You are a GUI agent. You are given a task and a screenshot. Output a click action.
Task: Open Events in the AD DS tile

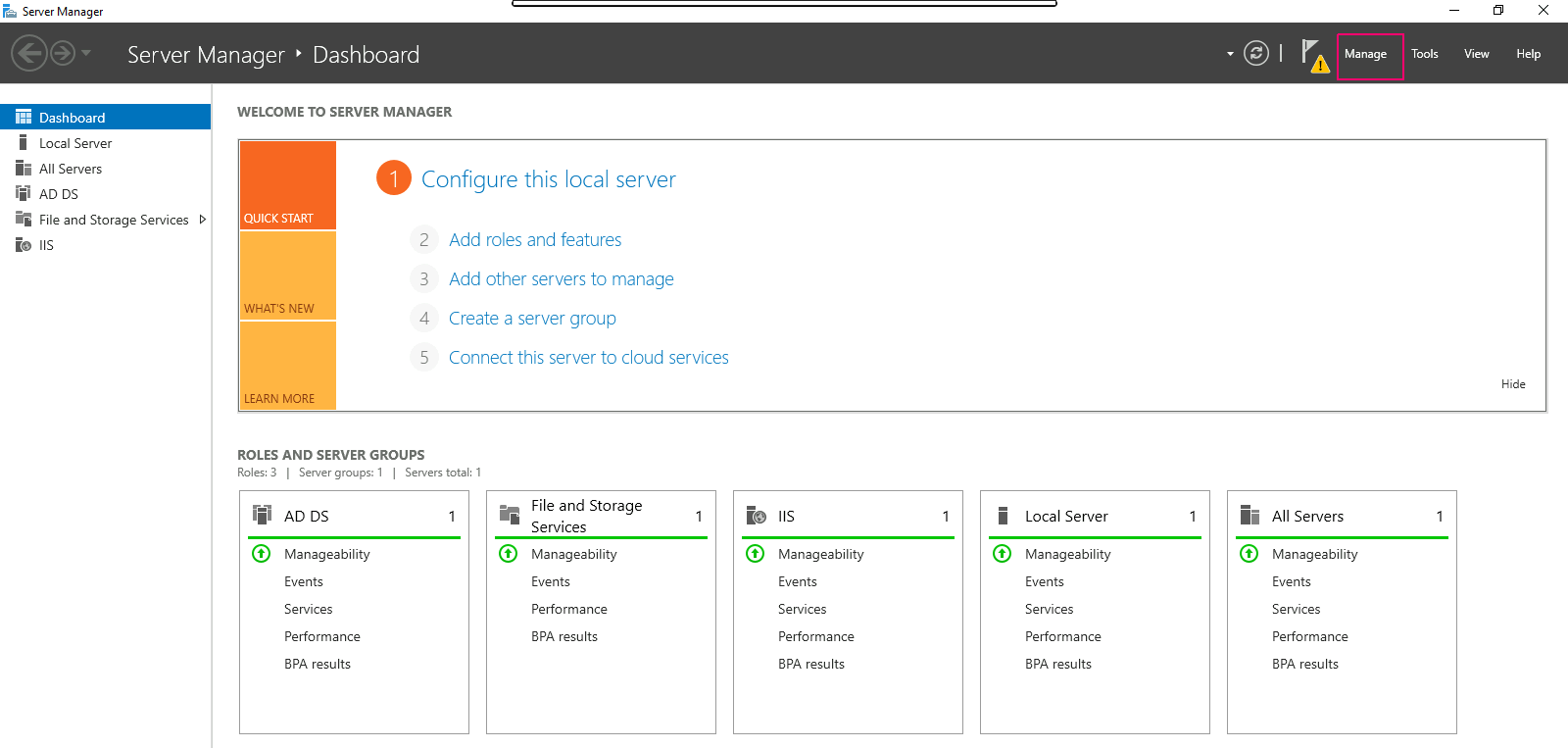click(304, 581)
